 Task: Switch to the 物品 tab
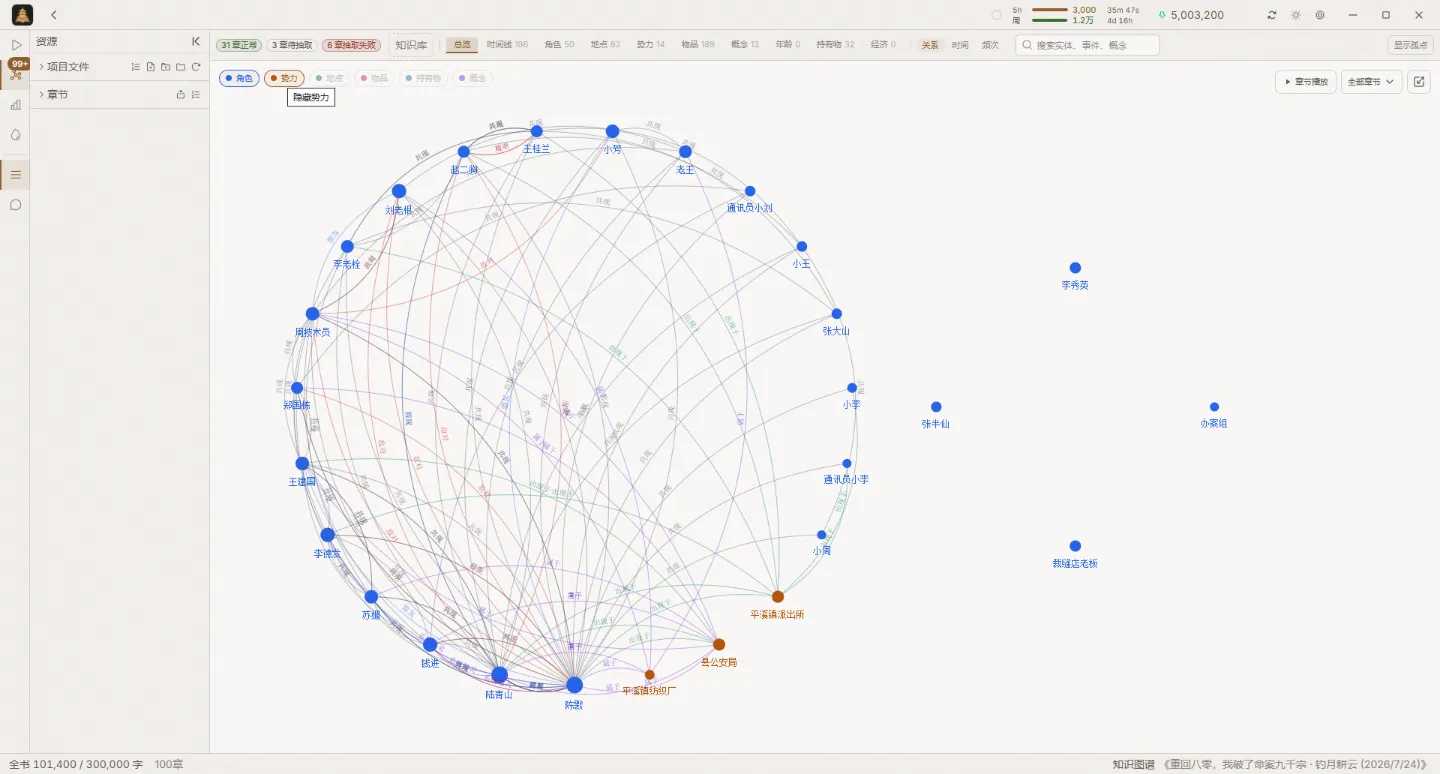698,45
